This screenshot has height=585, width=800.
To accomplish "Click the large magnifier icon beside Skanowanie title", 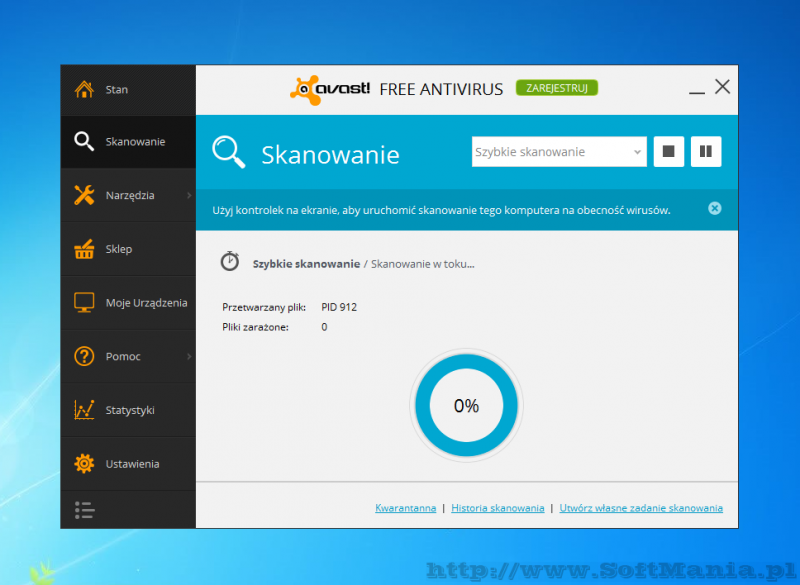I will pos(229,152).
